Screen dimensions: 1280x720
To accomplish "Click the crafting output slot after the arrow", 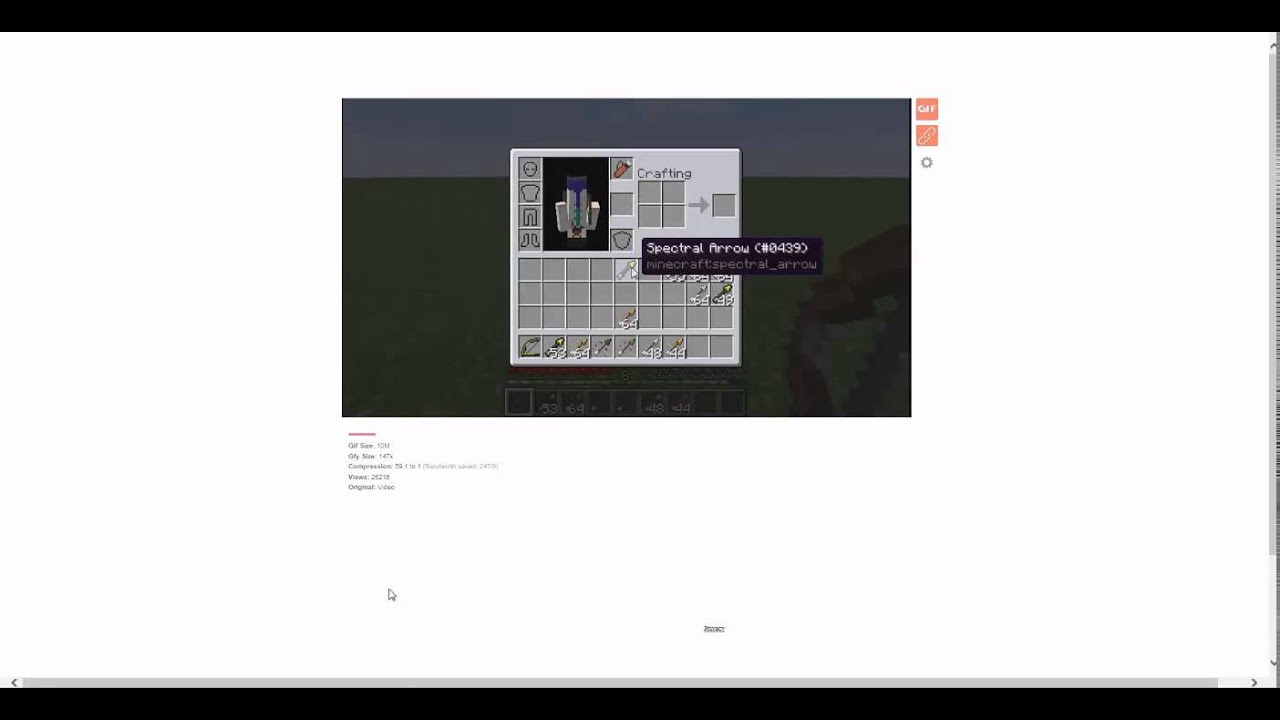I will coord(724,205).
